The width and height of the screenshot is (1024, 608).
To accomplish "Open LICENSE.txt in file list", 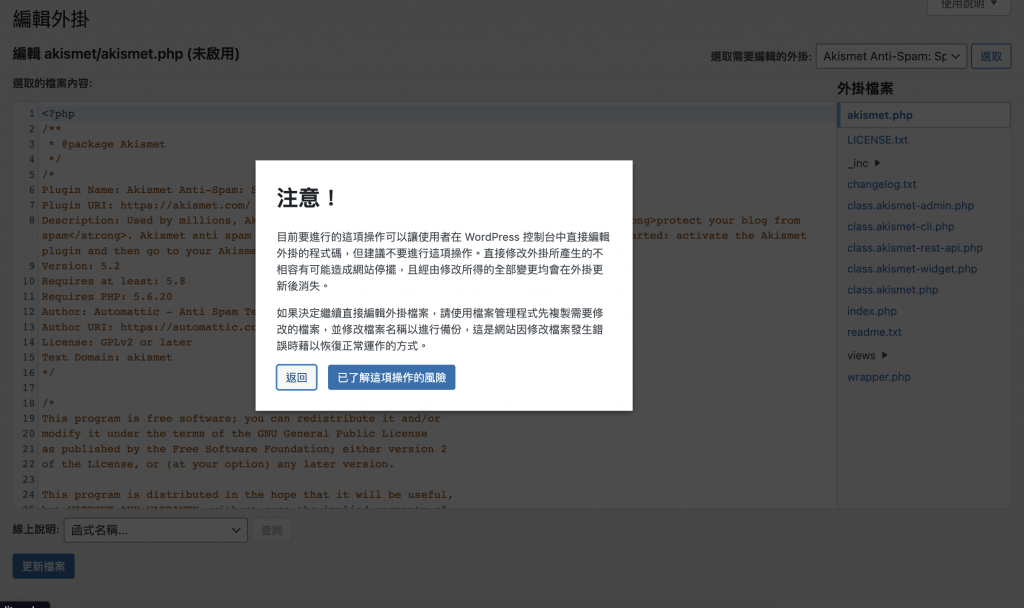I will [877, 140].
